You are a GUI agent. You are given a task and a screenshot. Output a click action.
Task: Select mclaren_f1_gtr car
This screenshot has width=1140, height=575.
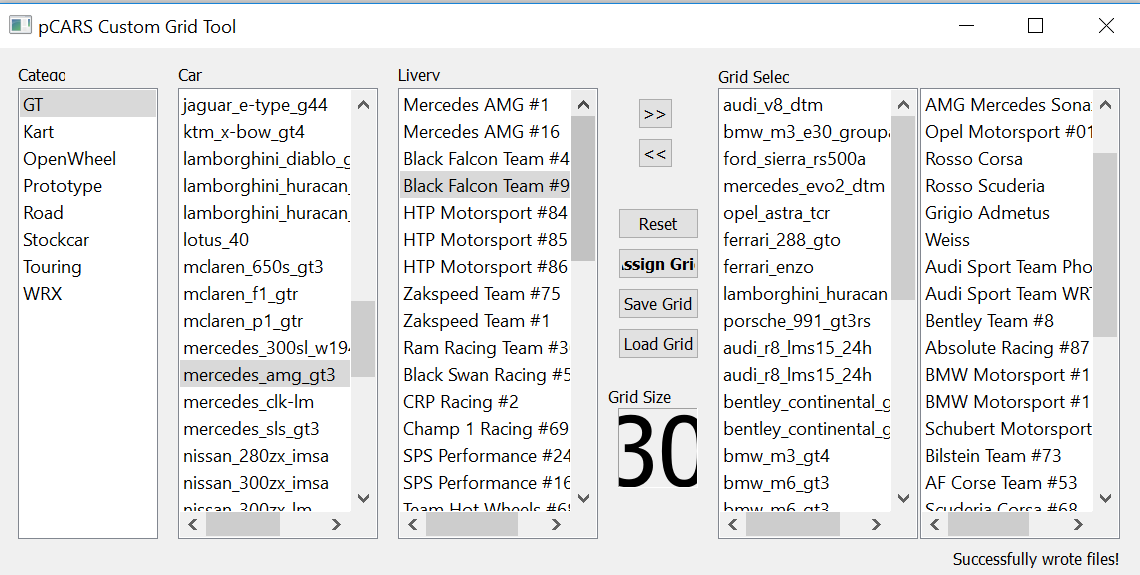click(x=265, y=294)
